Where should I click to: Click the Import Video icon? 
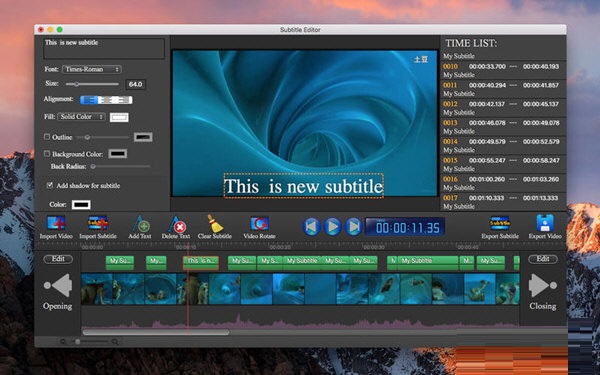[56, 223]
